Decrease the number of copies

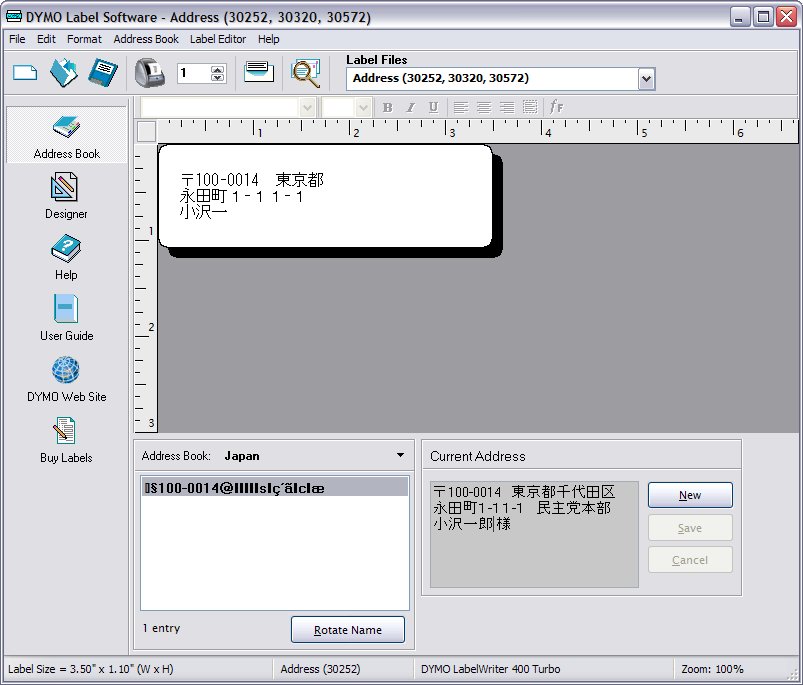[x=218, y=77]
